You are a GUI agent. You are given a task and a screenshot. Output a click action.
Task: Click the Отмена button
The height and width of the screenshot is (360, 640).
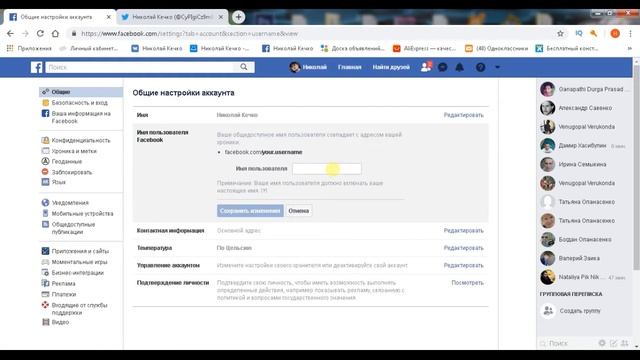click(299, 211)
